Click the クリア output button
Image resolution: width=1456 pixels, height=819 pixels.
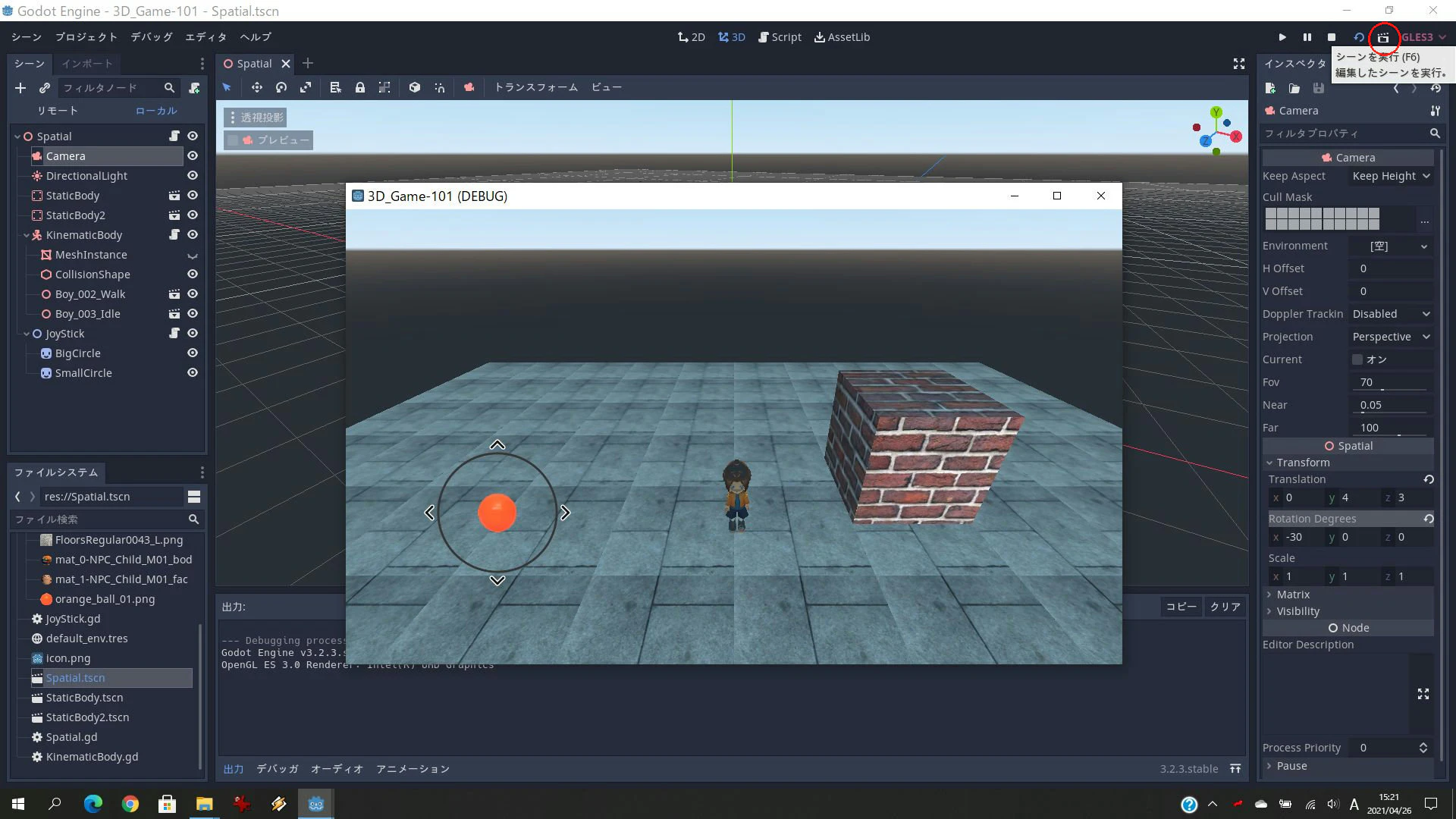click(x=1225, y=607)
